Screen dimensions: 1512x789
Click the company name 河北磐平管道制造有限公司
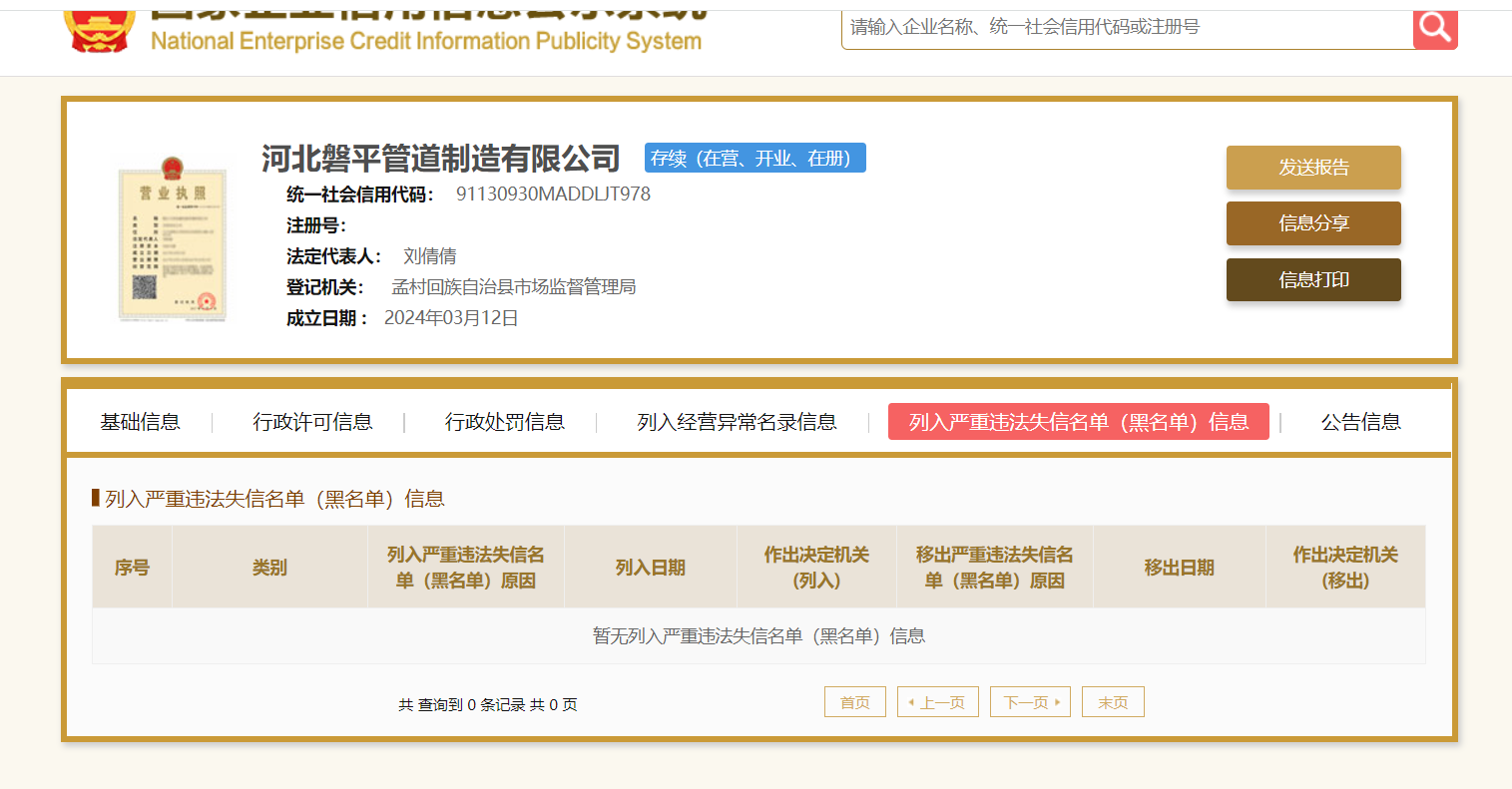(x=441, y=159)
